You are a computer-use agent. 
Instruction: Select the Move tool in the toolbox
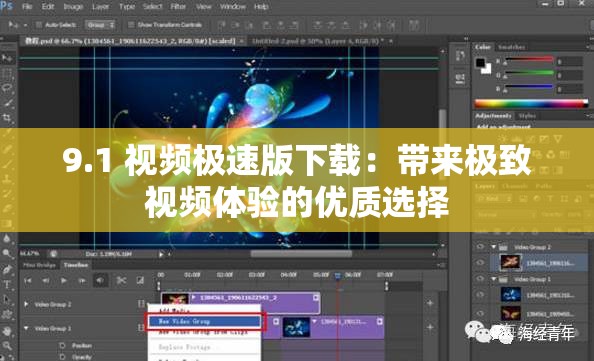[7, 58]
